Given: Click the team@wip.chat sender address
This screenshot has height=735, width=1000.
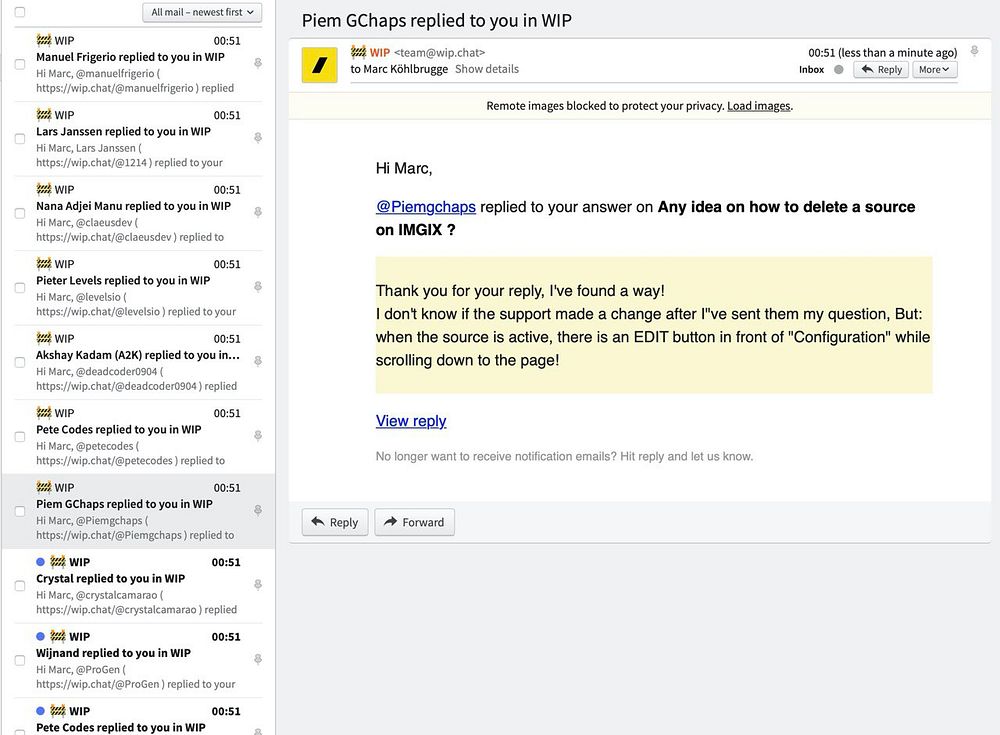Looking at the screenshot, I should [439, 52].
